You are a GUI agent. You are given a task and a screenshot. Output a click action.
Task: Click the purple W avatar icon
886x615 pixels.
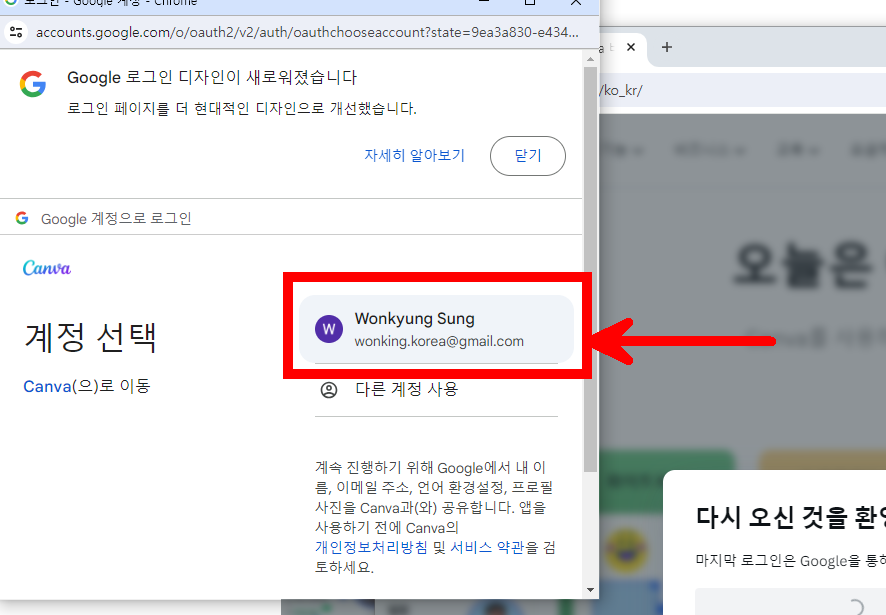tap(329, 329)
